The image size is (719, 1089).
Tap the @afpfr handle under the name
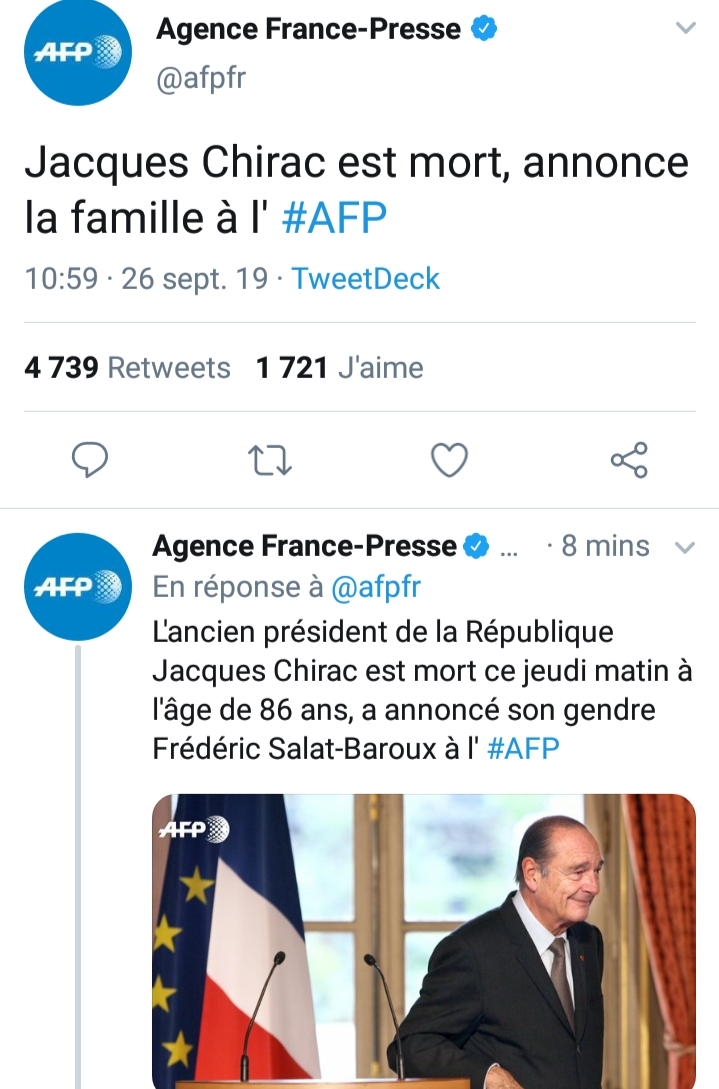(x=200, y=79)
